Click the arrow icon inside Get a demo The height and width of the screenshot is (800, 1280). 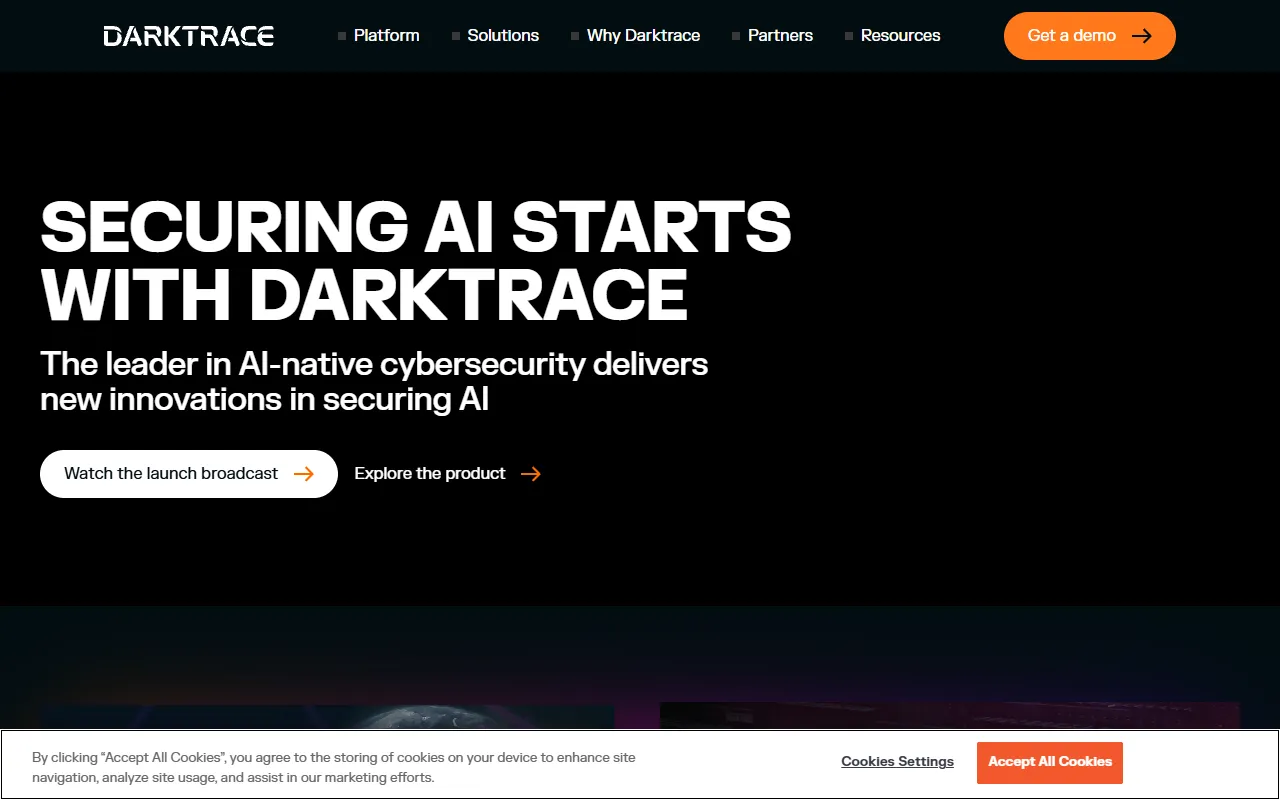pyautogui.click(x=1141, y=36)
